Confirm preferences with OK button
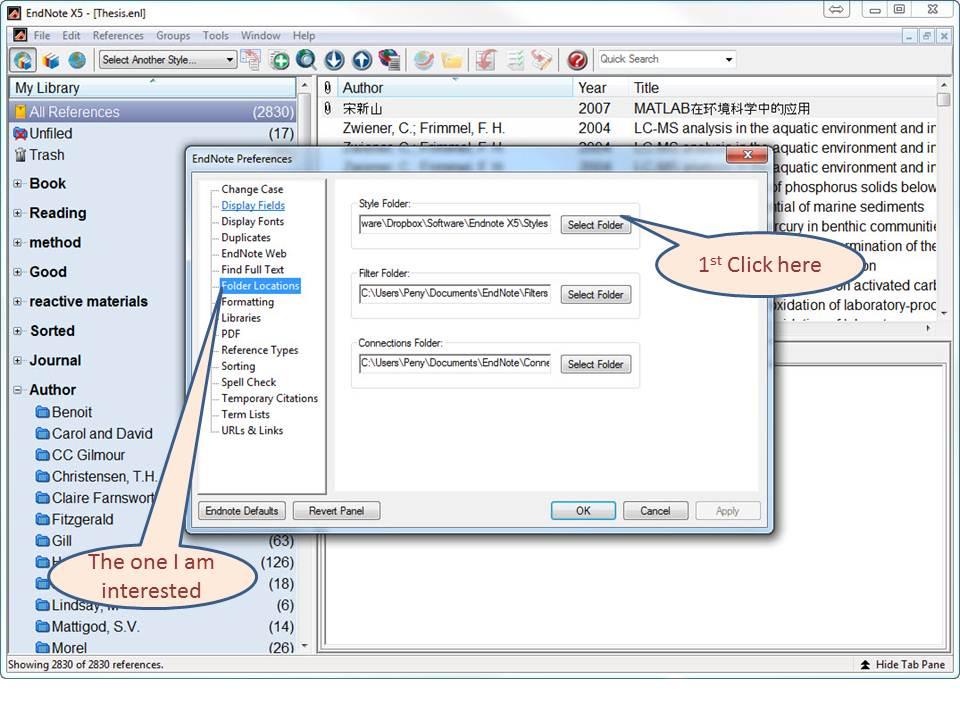 583,511
